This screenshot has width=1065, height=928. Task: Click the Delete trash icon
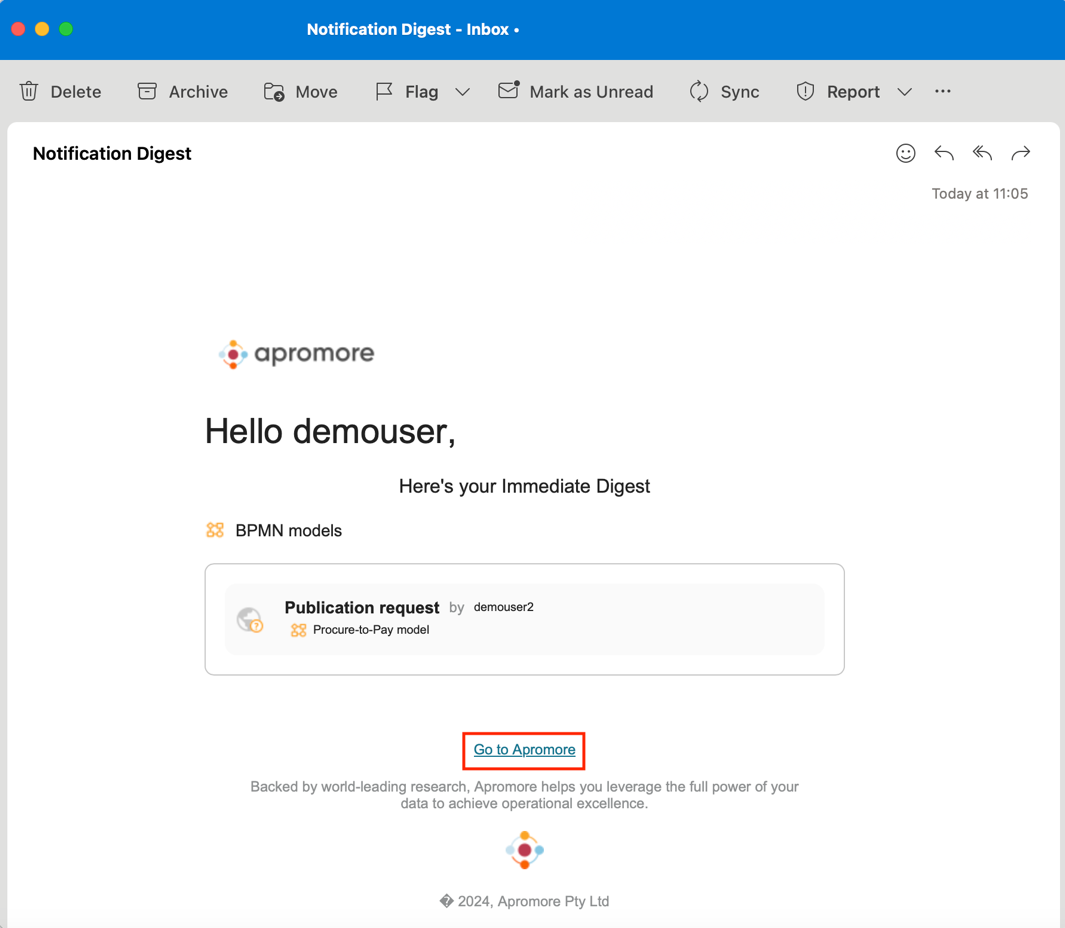(29, 91)
